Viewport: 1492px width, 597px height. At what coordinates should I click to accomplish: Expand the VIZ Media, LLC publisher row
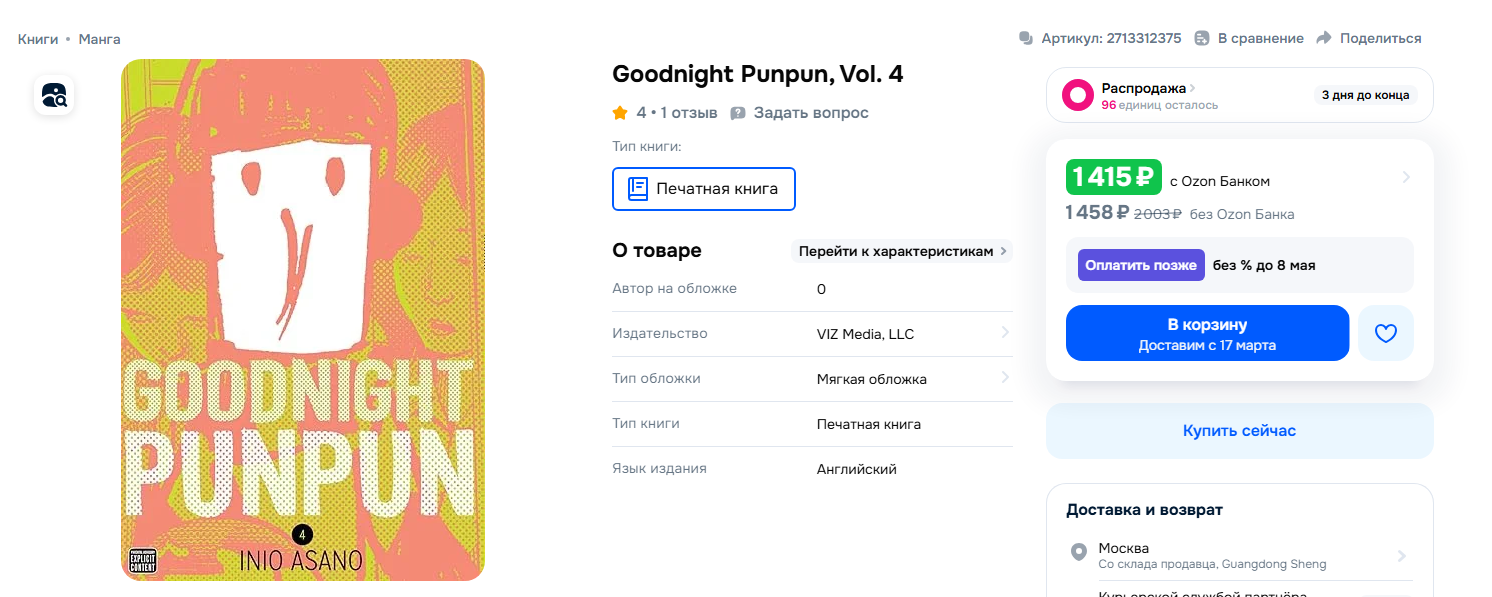click(x=1004, y=333)
